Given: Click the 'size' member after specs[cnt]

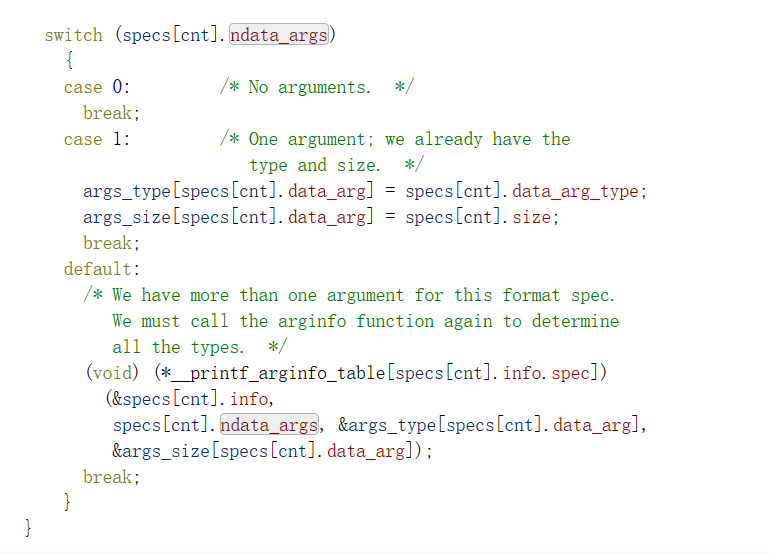Looking at the screenshot, I should coord(532,217).
